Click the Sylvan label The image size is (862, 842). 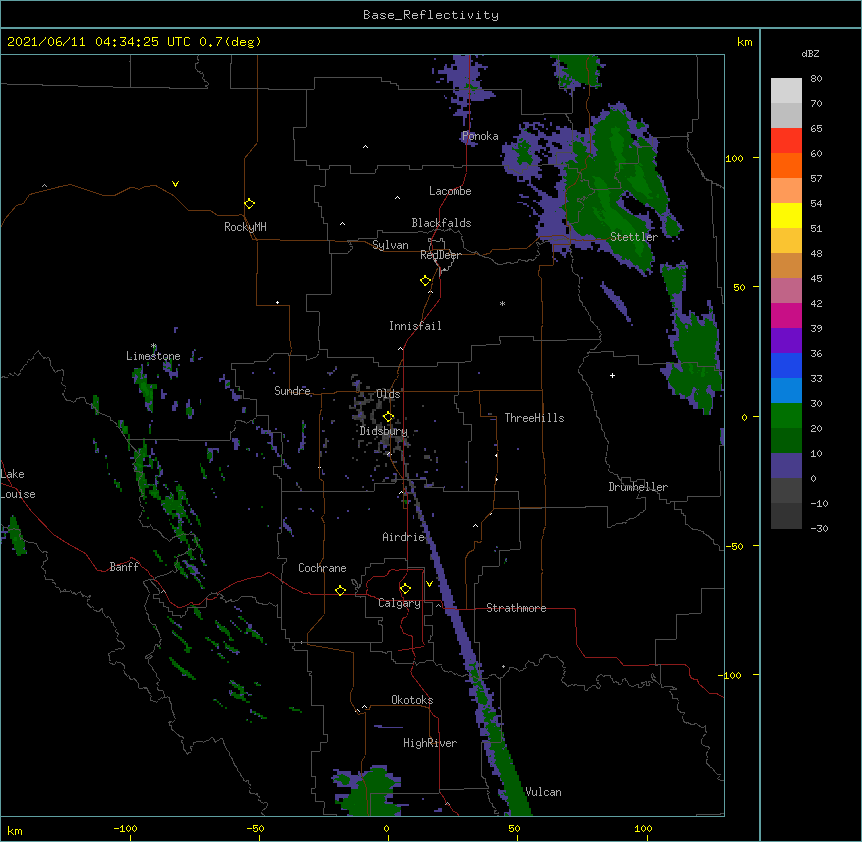tap(390, 245)
